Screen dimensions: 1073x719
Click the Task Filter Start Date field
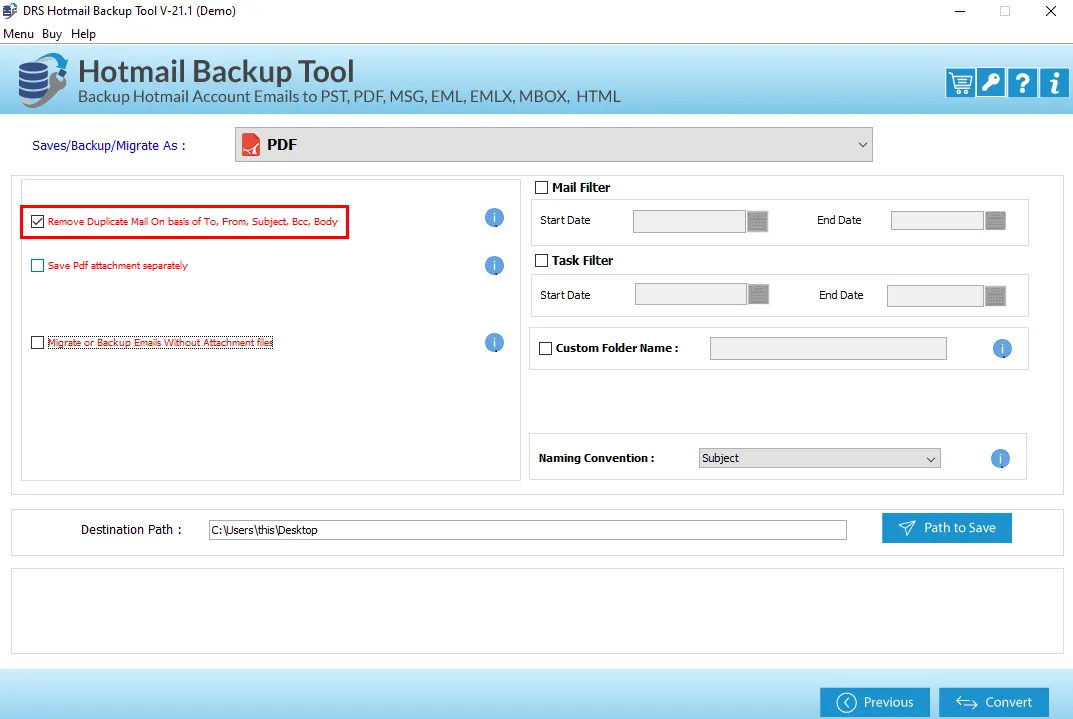(x=690, y=294)
